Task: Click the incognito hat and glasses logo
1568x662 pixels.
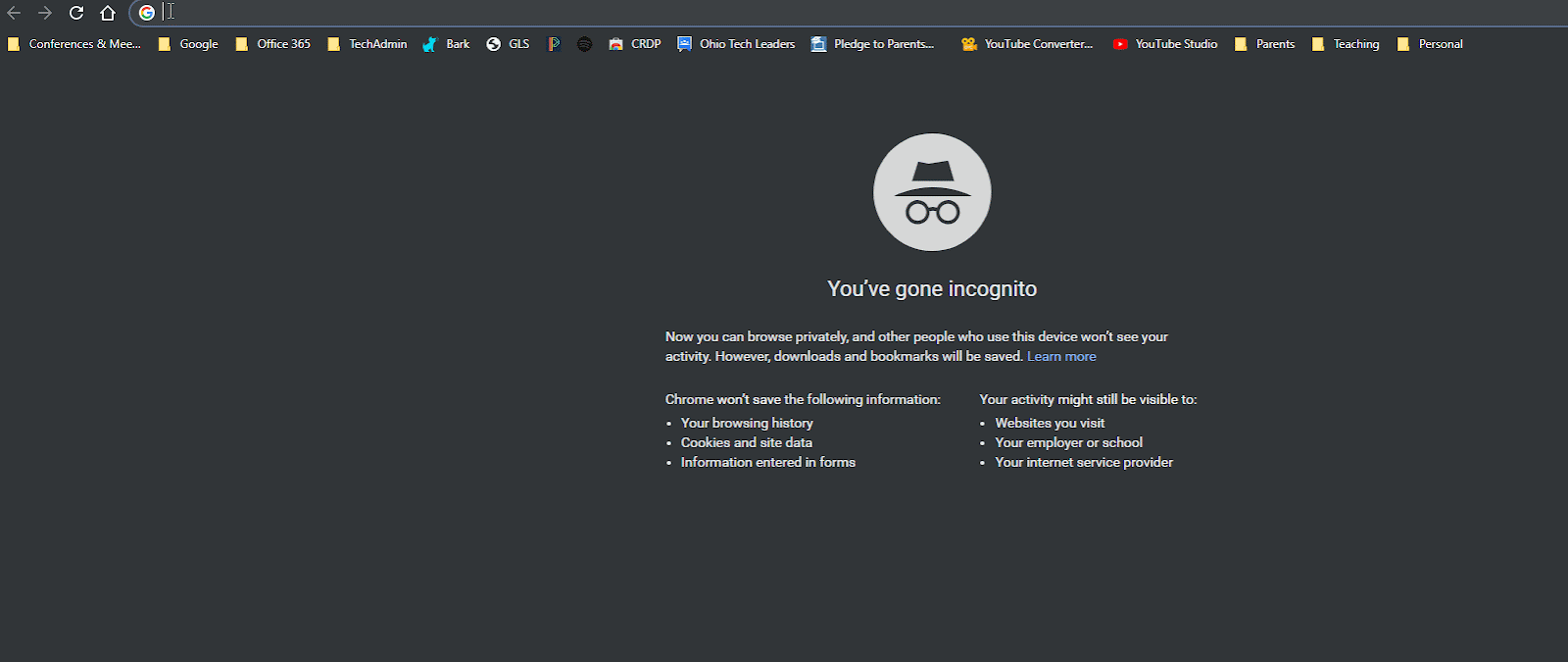Action: click(x=932, y=192)
